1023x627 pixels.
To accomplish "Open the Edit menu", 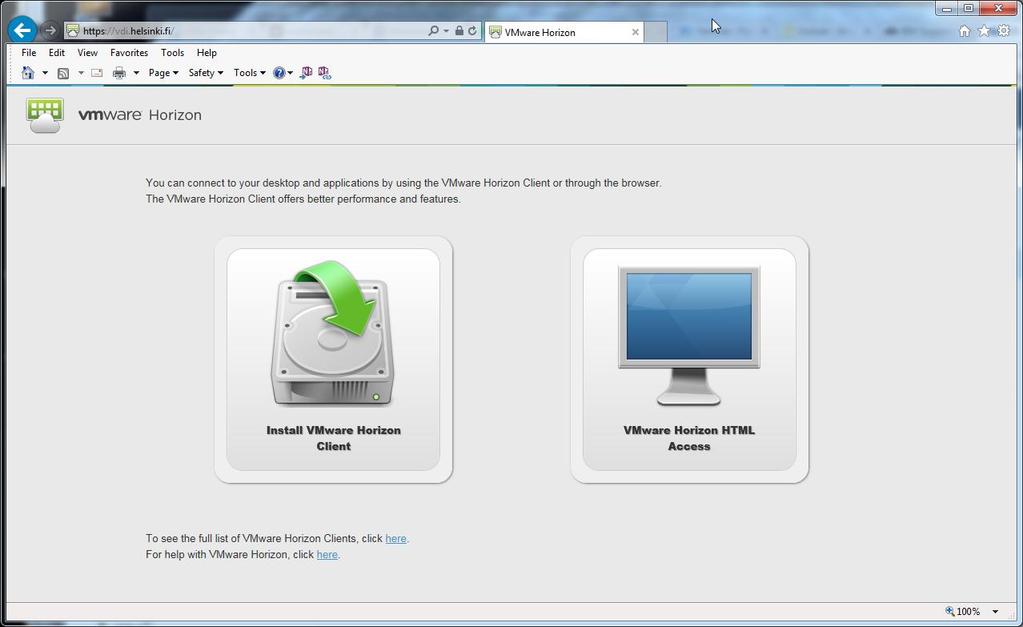I will (57, 53).
